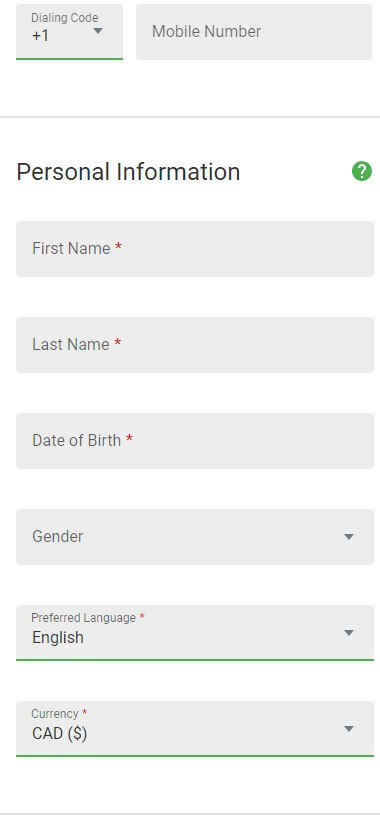
Task: Select the CAD ($) currency value
Action: pyautogui.click(x=59, y=733)
